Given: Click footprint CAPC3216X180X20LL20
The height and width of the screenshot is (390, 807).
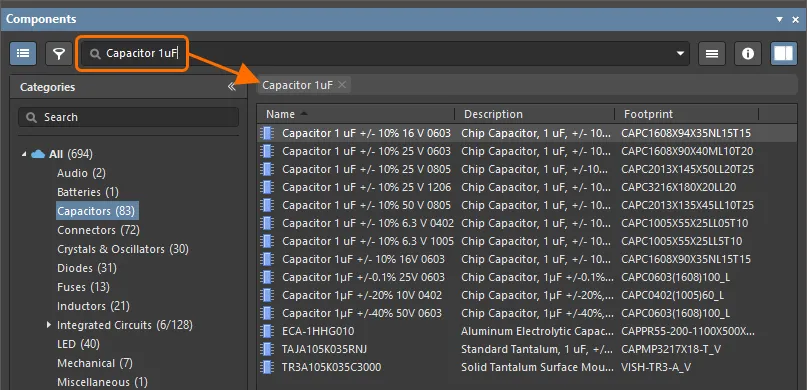Looking at the screenshot, I should click(x=679, y=187).
